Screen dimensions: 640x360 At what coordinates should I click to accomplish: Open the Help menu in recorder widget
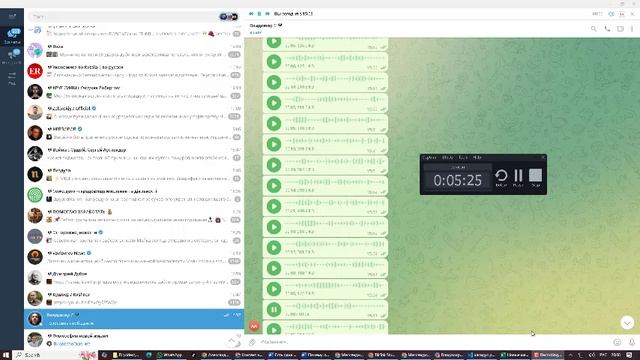477,157
